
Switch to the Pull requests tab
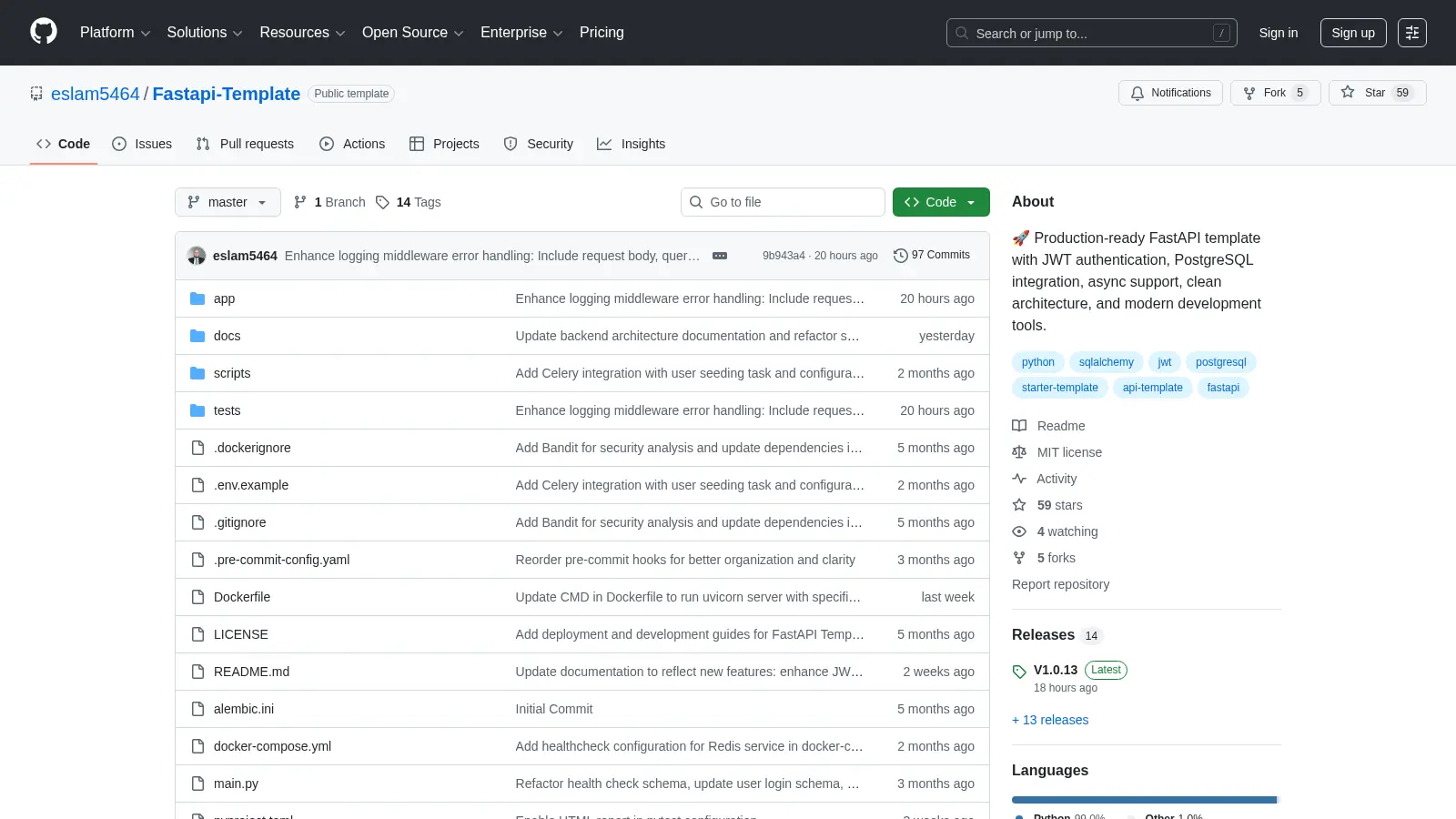coord(245,144)
